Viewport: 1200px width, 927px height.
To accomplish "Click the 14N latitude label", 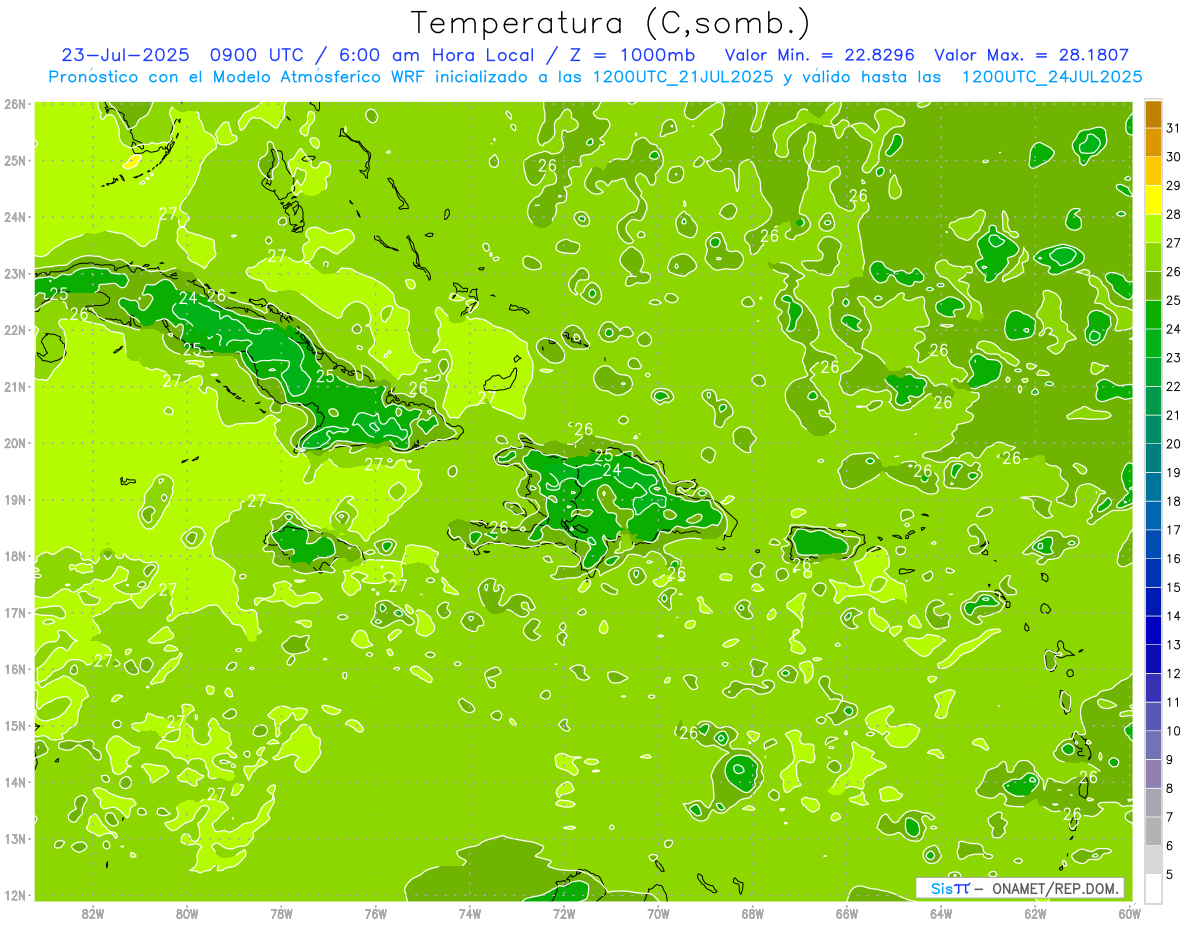I will 14,782.
